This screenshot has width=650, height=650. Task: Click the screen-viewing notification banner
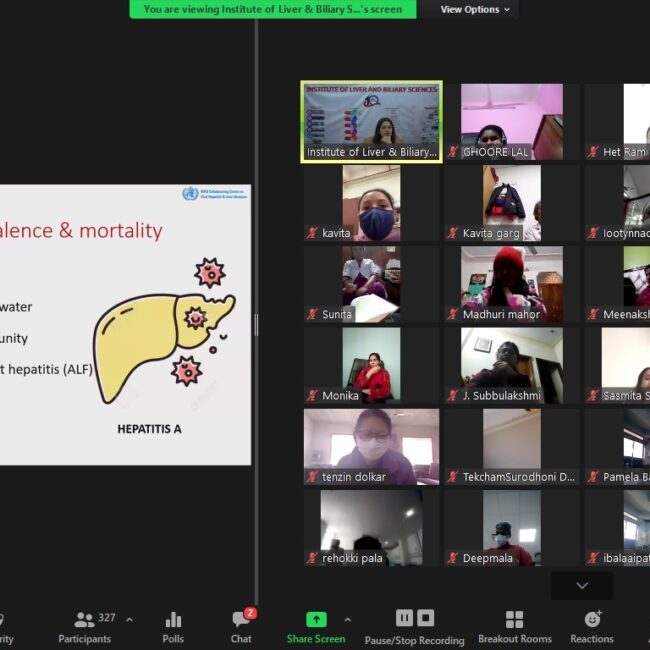coord(272,9)
